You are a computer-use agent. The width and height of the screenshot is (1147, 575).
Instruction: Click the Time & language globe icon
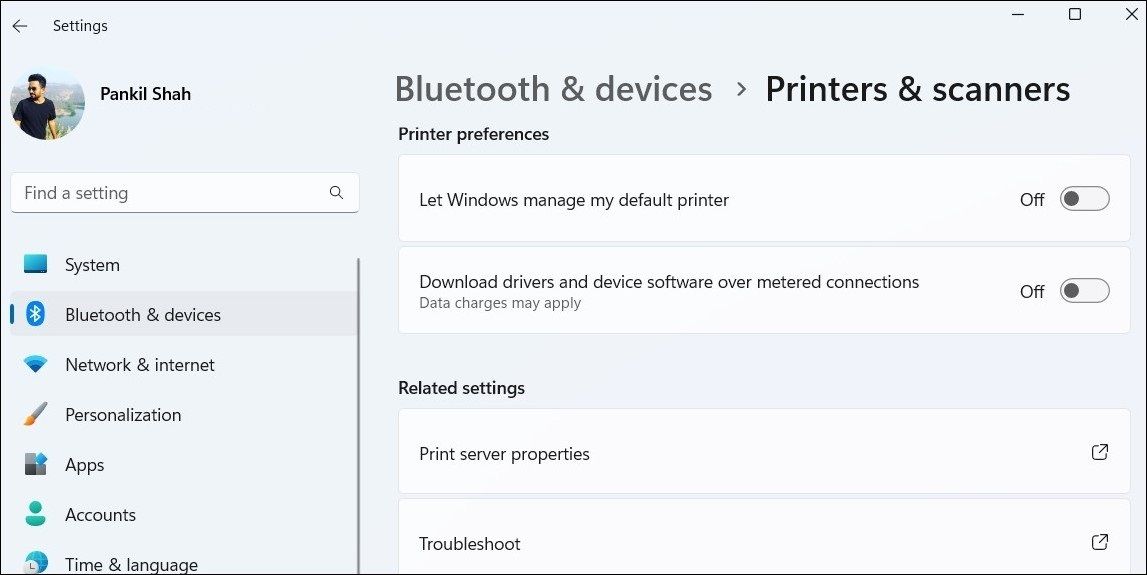[36, 563]
